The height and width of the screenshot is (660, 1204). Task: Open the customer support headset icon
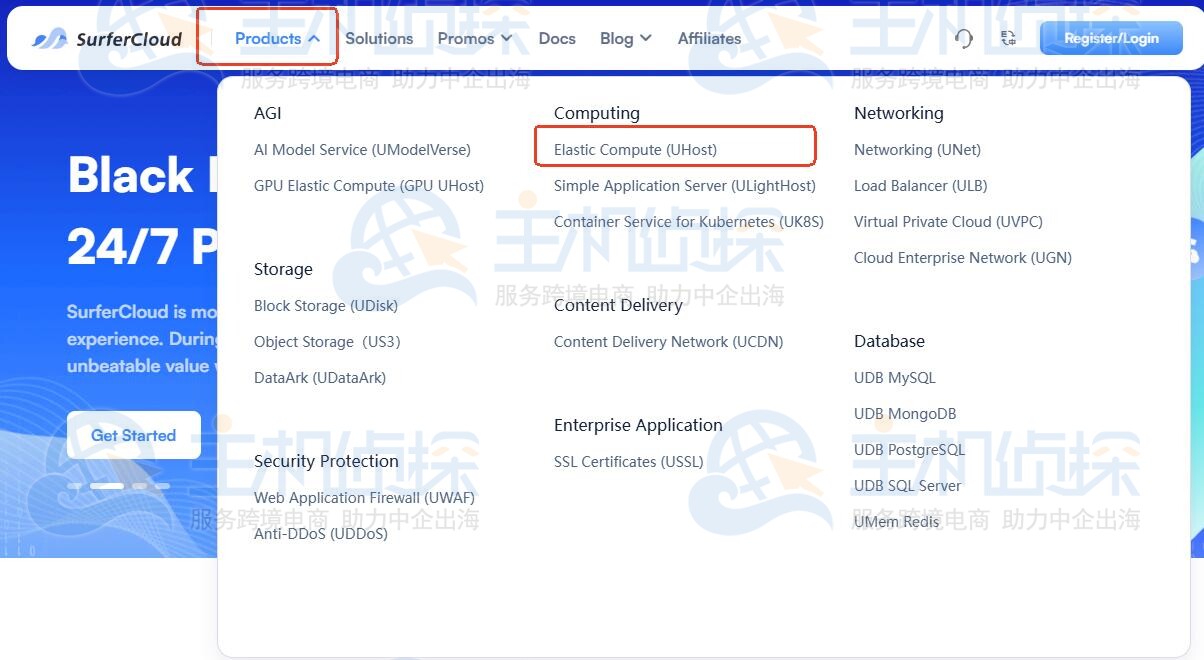tap(963, 38)
